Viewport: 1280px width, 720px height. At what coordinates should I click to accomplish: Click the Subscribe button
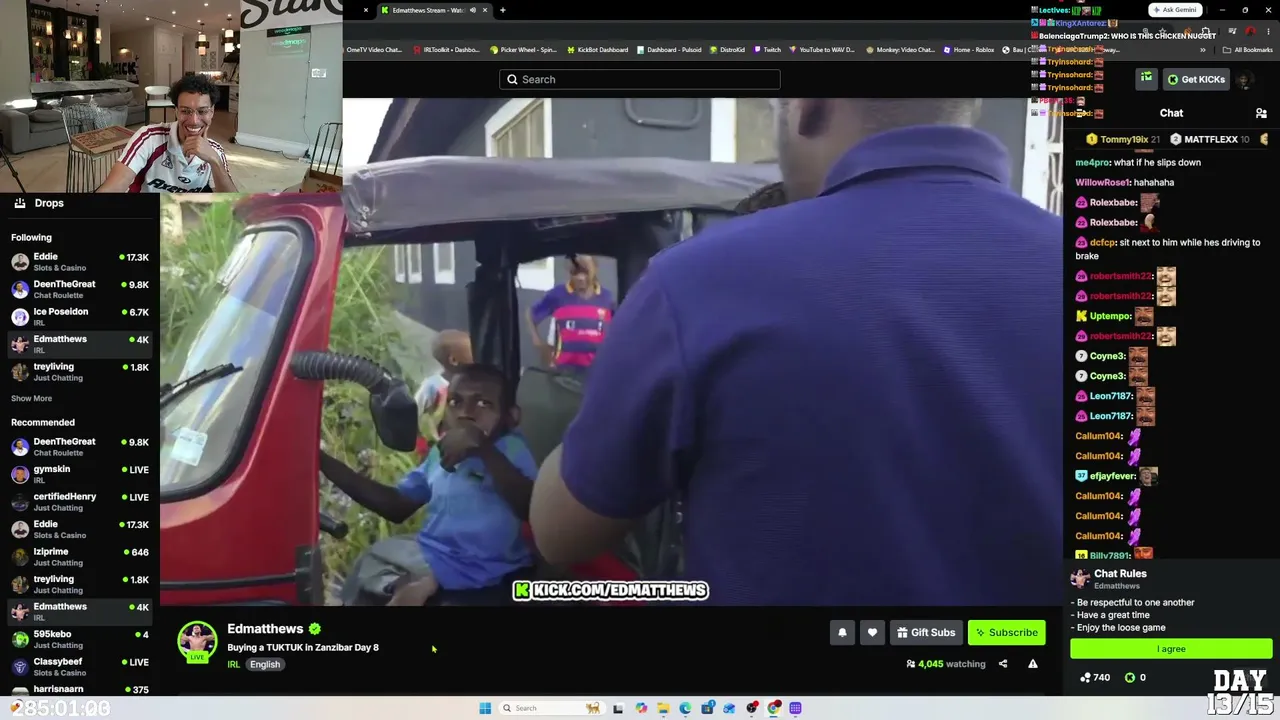[x=1006, y=632]
